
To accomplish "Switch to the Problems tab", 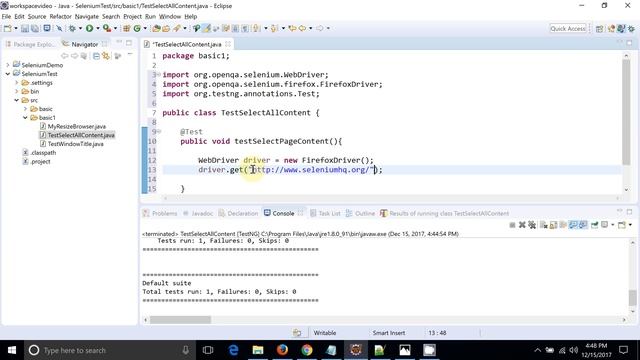I will coord(160,213).
